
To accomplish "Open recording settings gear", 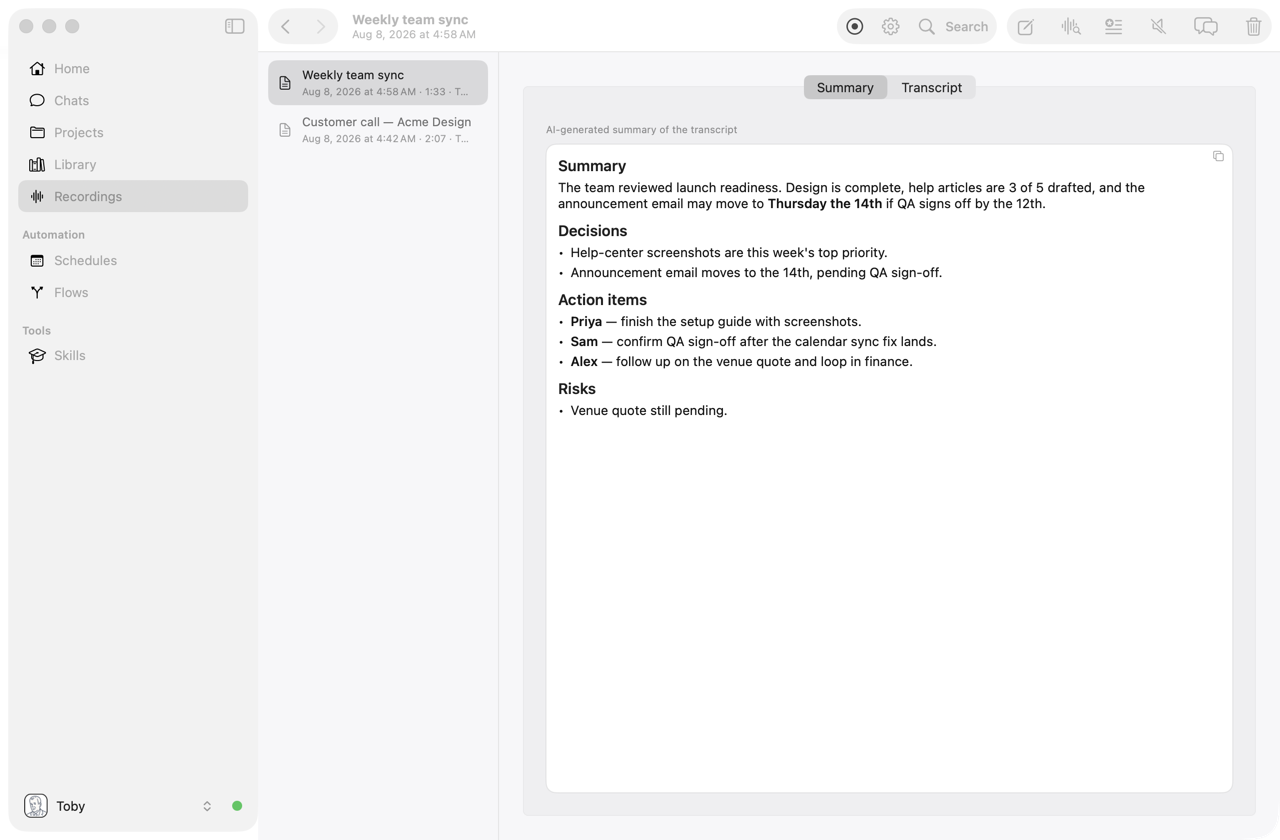I will (890, 27).
